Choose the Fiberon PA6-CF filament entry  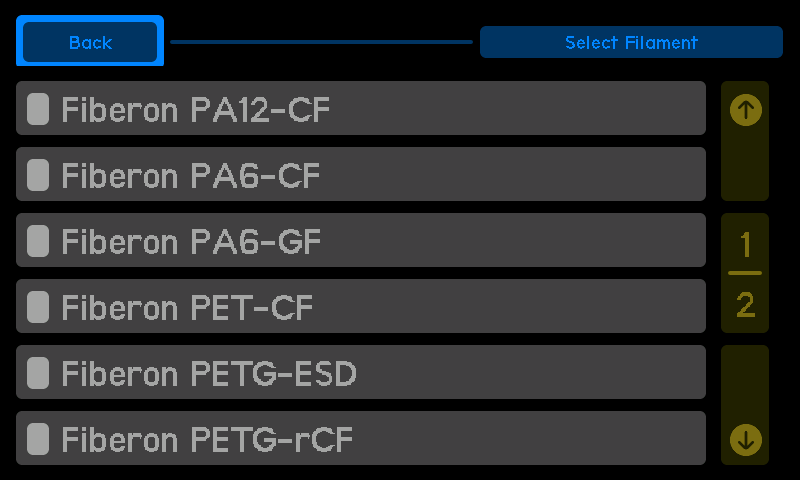tap(361, 174)
